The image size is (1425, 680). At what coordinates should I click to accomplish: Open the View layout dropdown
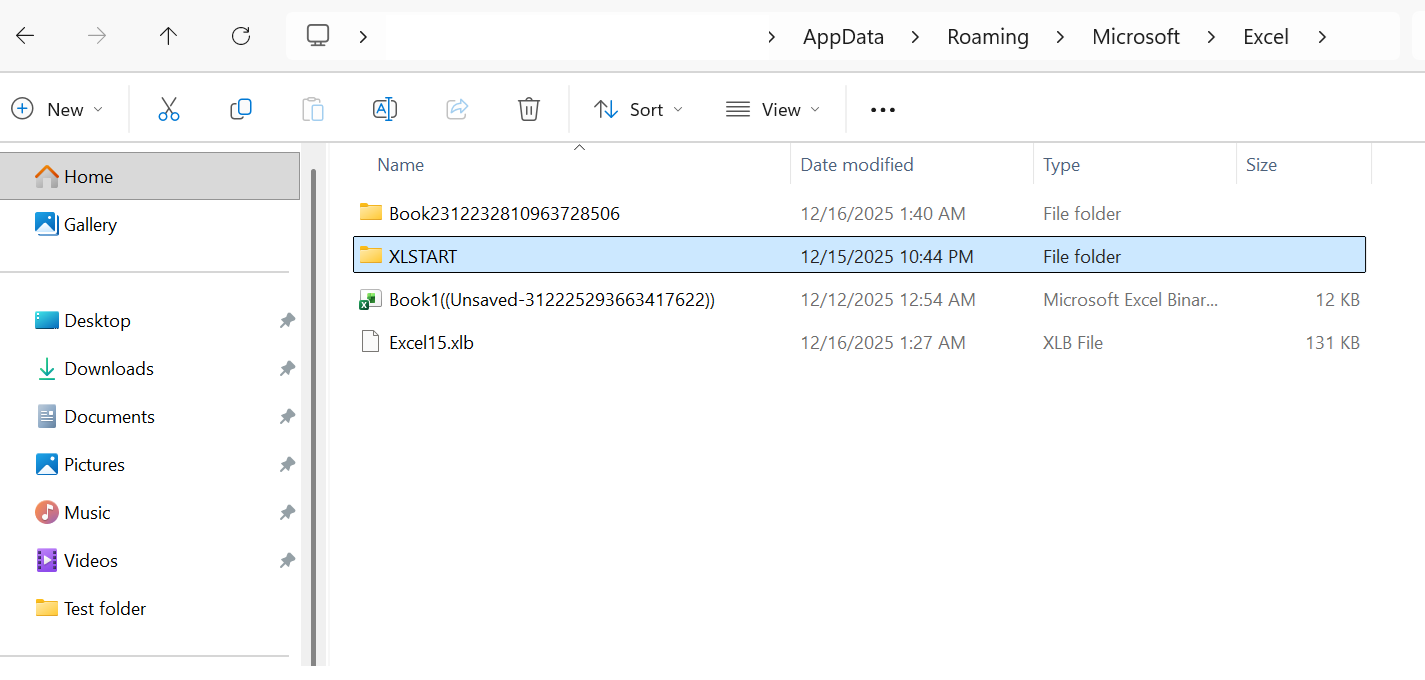tap(773, 109)
